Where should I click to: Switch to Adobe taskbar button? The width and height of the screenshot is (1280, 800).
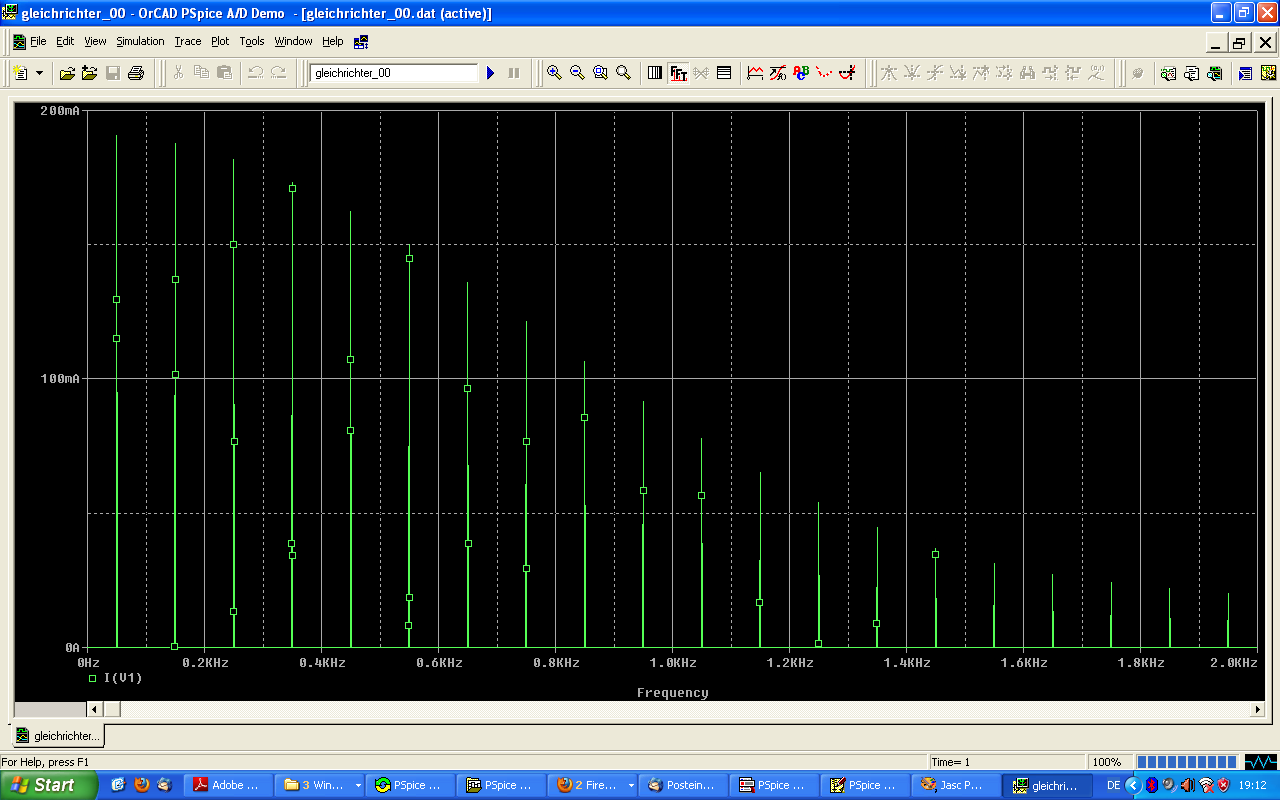tap(227, 785)
